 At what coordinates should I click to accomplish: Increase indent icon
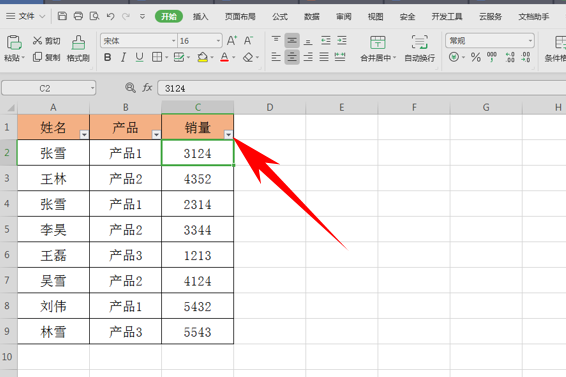pos(341,40)
